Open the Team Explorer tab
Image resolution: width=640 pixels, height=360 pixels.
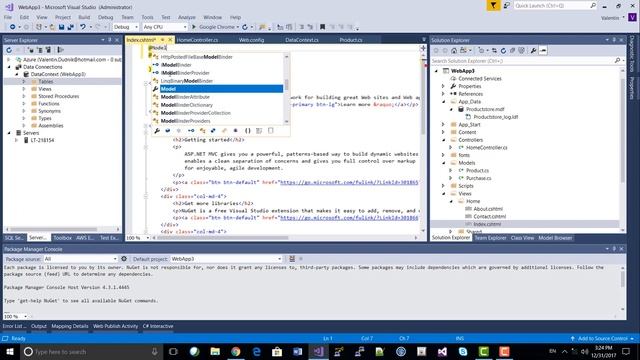pyautogui.click(x=490, y=238)
